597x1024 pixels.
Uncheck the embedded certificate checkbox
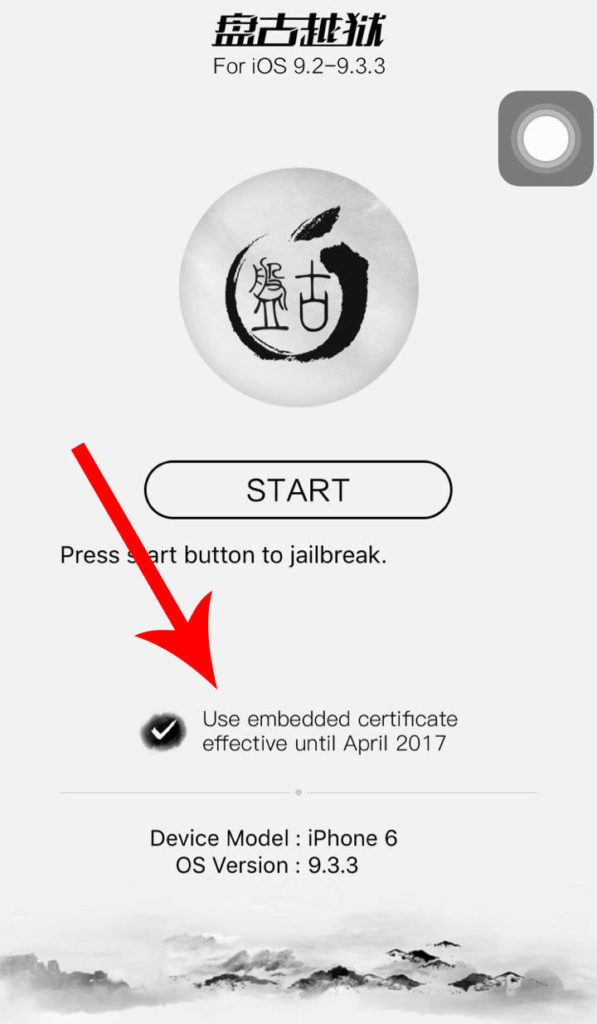[x=161, y=731]
